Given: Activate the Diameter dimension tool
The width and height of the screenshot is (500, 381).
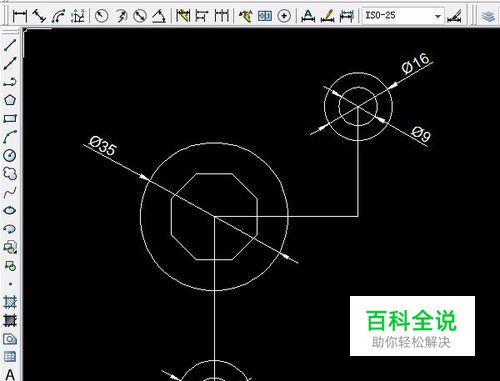Looking at the screenshot, I should coord(140,16).
